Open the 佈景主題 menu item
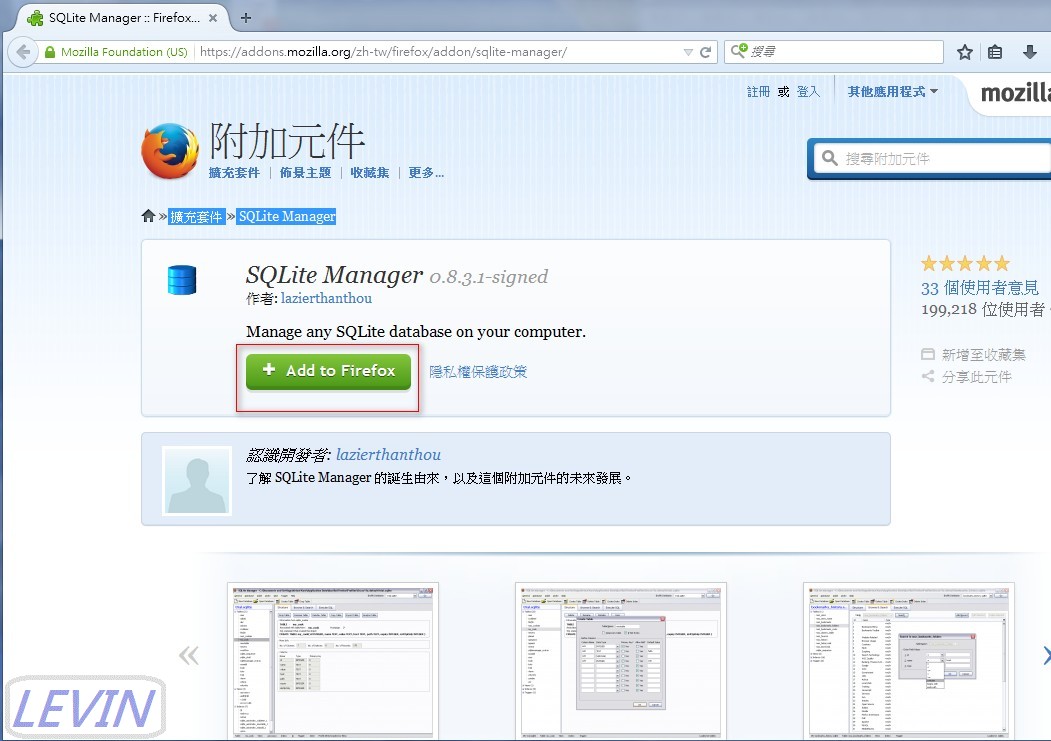Screen dimensions: 1051x741 pos(306,173)
